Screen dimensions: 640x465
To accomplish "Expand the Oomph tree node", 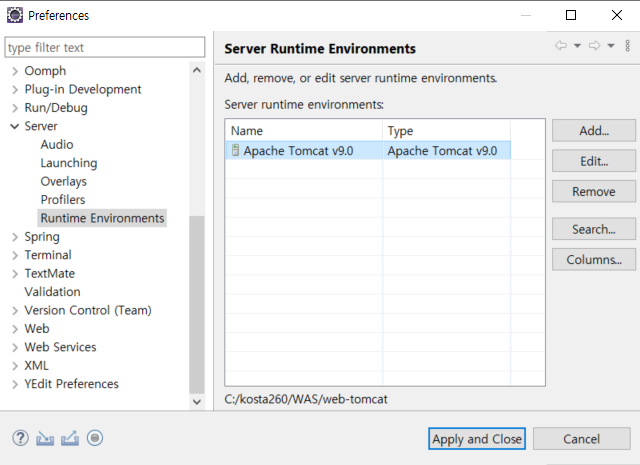I will (15, 71).
